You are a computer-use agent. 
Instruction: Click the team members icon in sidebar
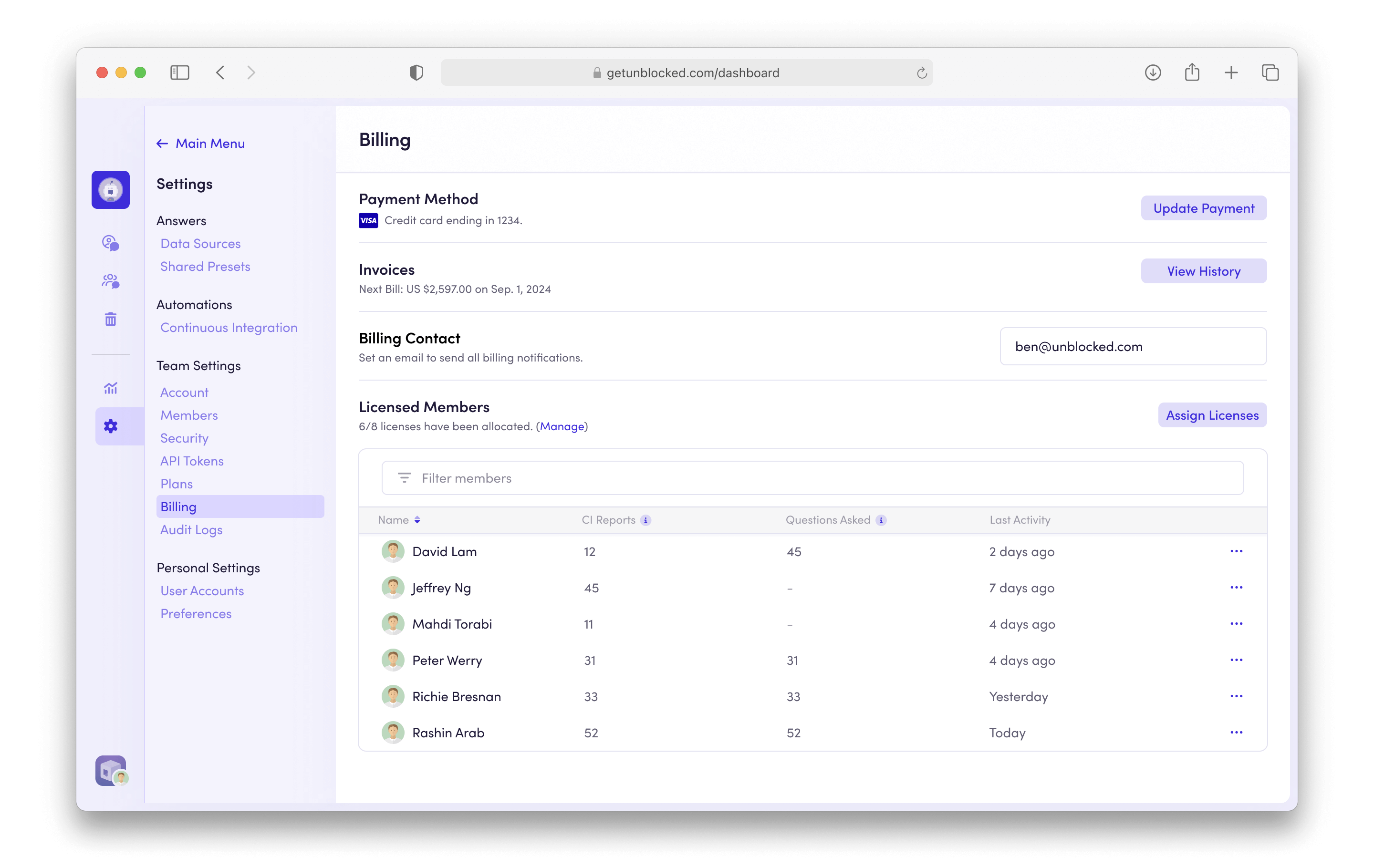(x=111, y=281)
